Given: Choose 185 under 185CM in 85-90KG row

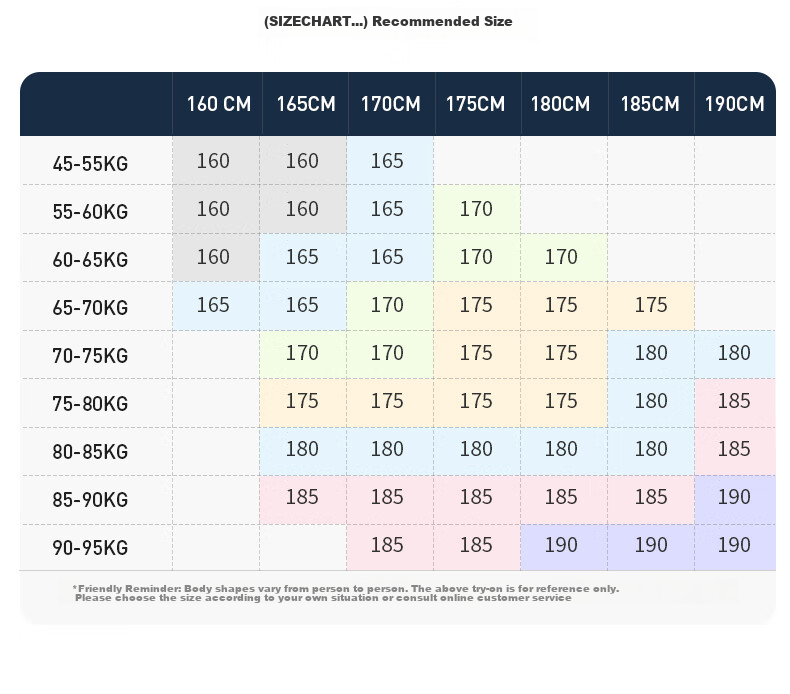Looking at the screenshot, I should [x=650, y=497].
